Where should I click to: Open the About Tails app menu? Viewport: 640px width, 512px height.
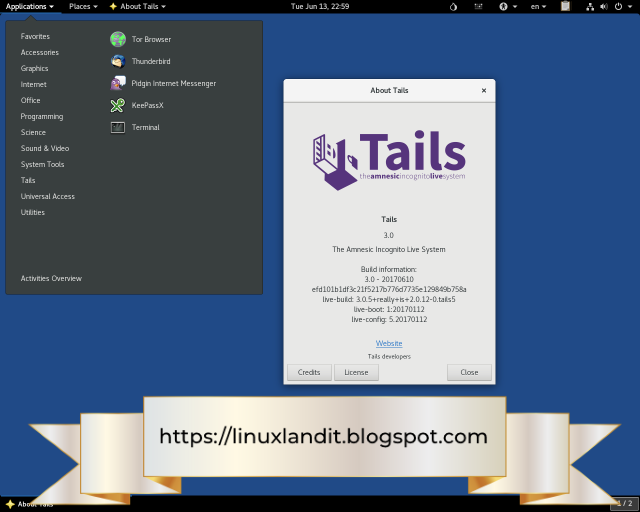pos(138,7)
